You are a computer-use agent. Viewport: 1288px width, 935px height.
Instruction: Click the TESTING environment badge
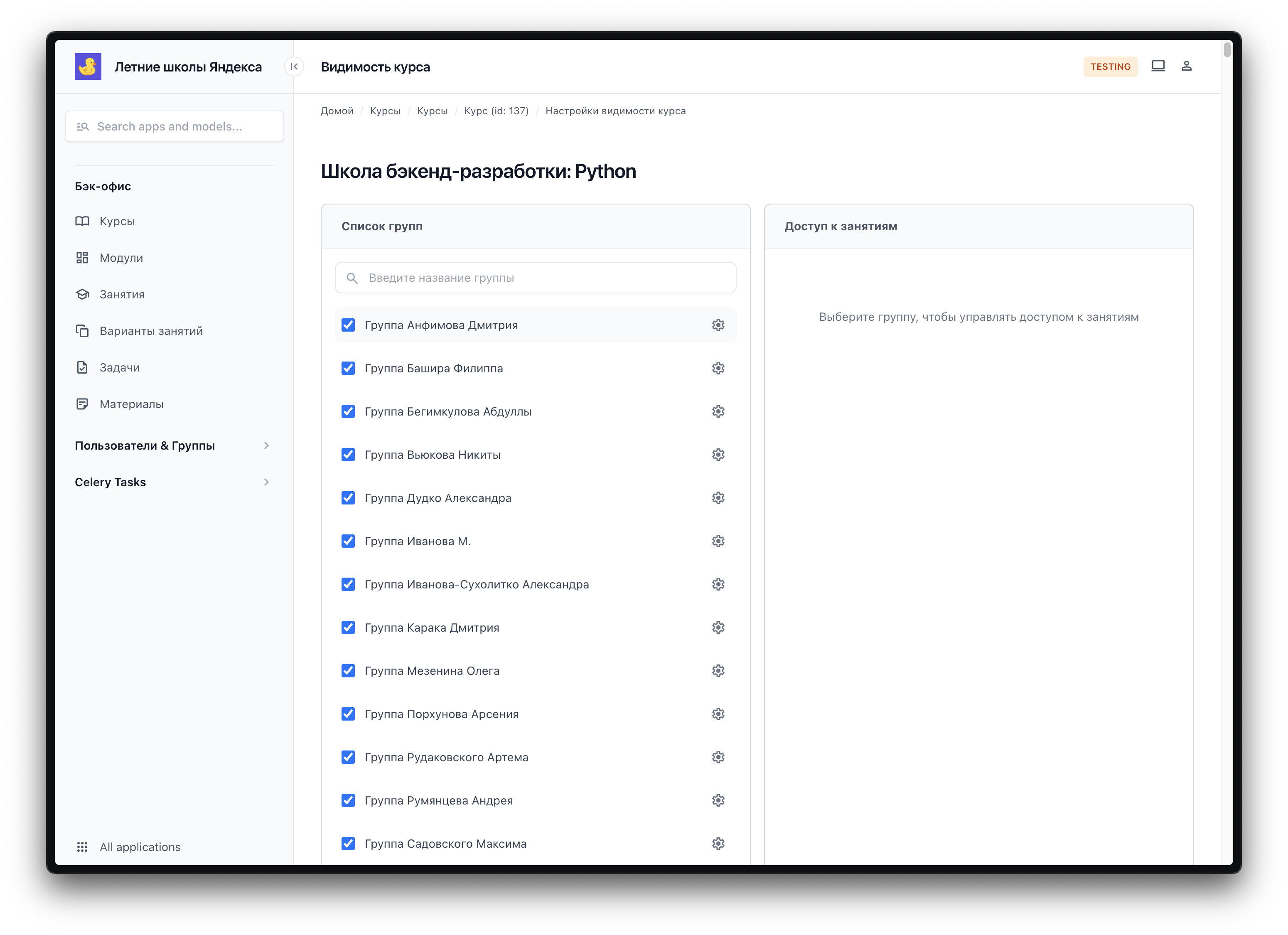point(1110,66)
